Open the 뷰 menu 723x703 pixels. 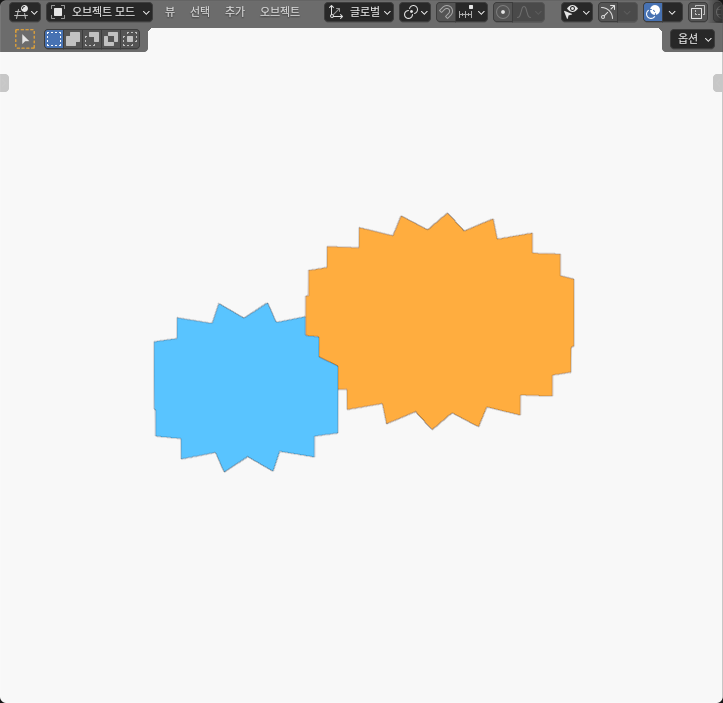coord(170,12)
